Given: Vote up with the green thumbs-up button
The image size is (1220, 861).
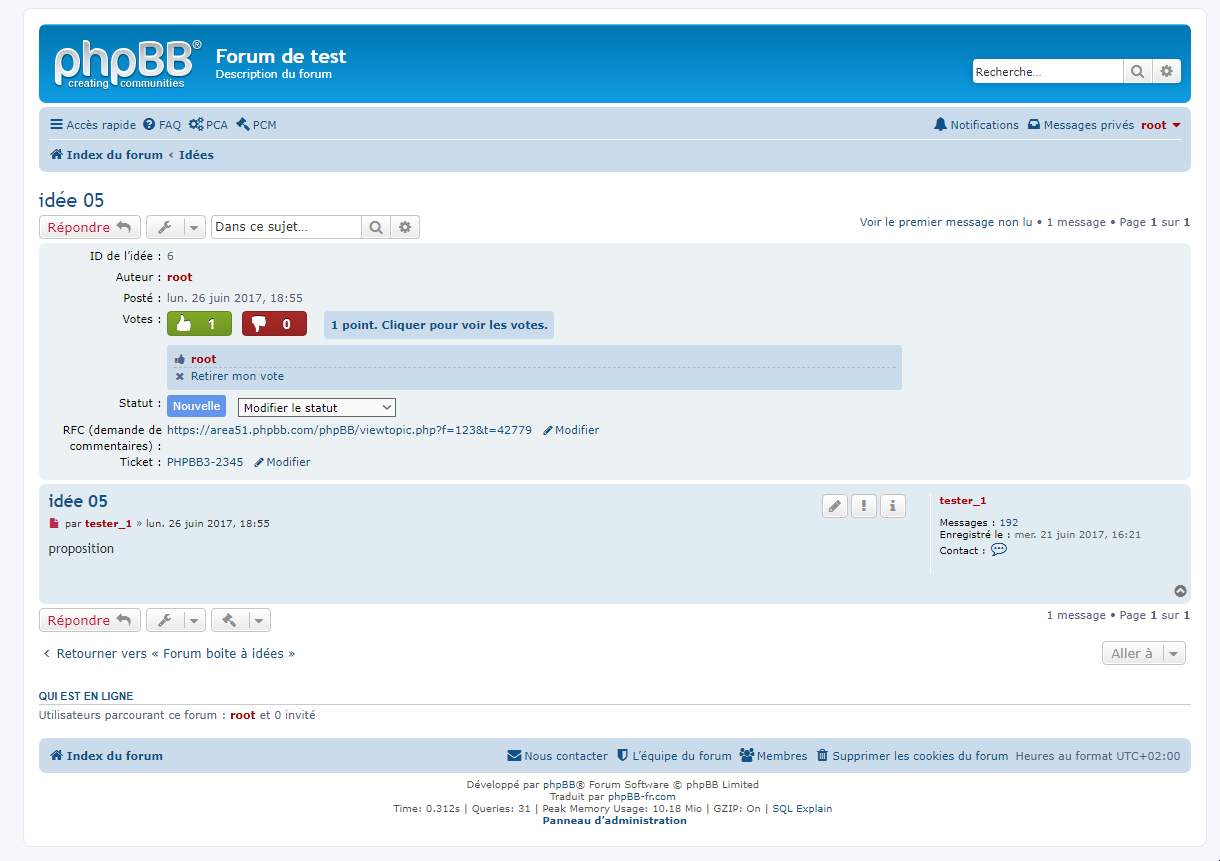Looking at the screenshot, I should 199,324.
